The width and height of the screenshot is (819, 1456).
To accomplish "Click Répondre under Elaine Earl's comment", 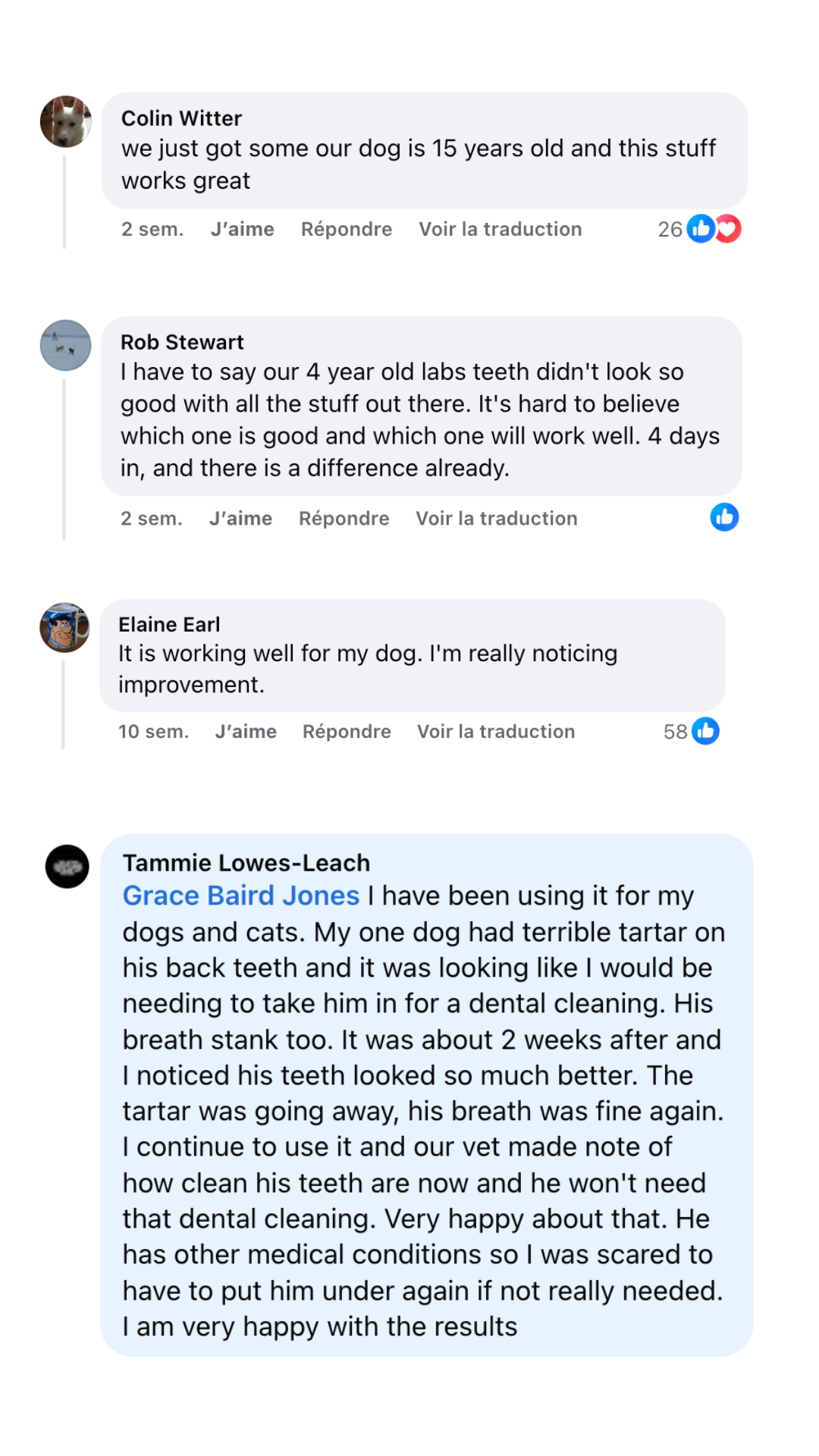I will [x=346, y=731].
